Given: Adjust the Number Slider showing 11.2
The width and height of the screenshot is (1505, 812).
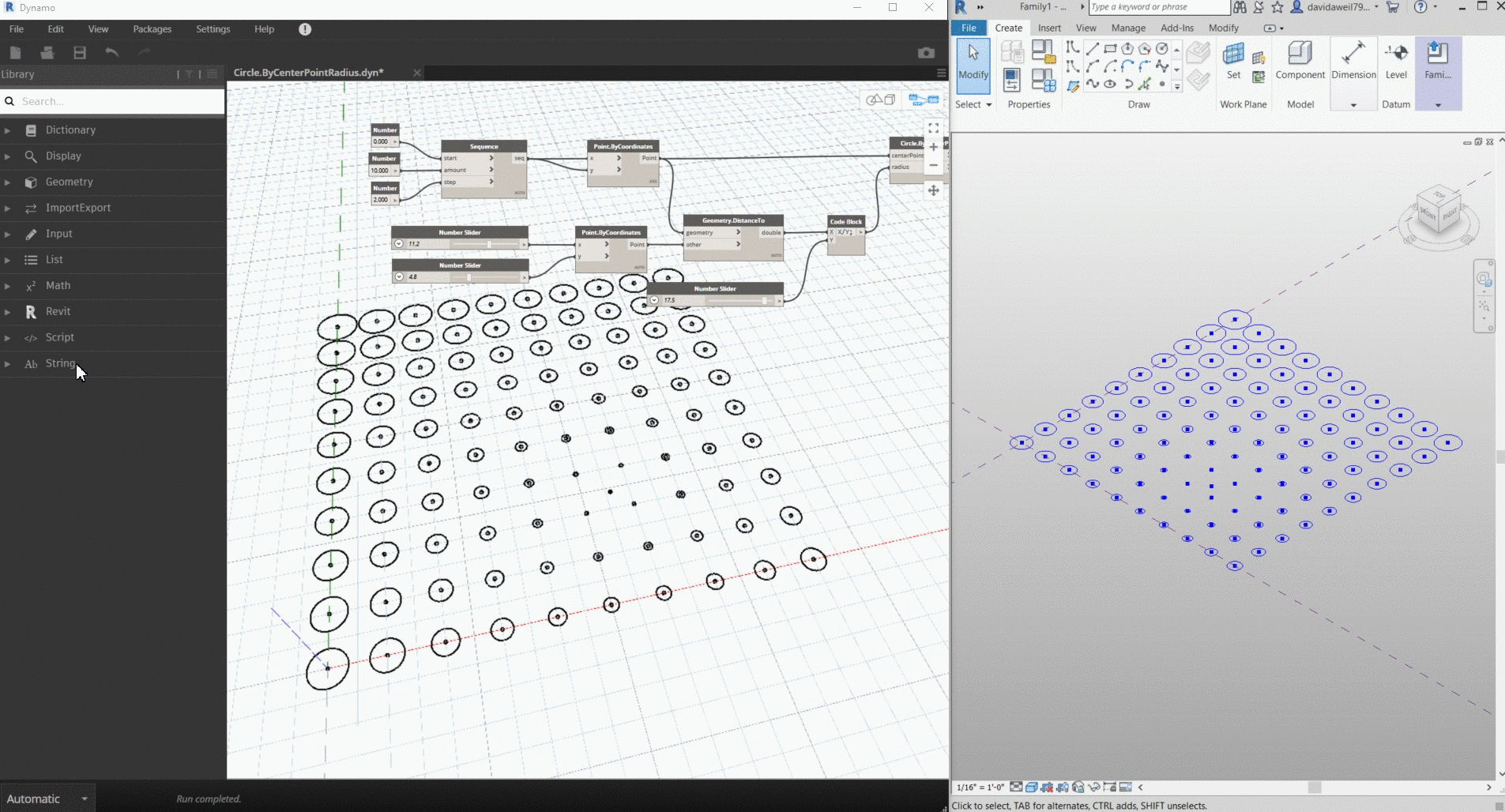Looking at the screenshot, I should click(489, 244).
